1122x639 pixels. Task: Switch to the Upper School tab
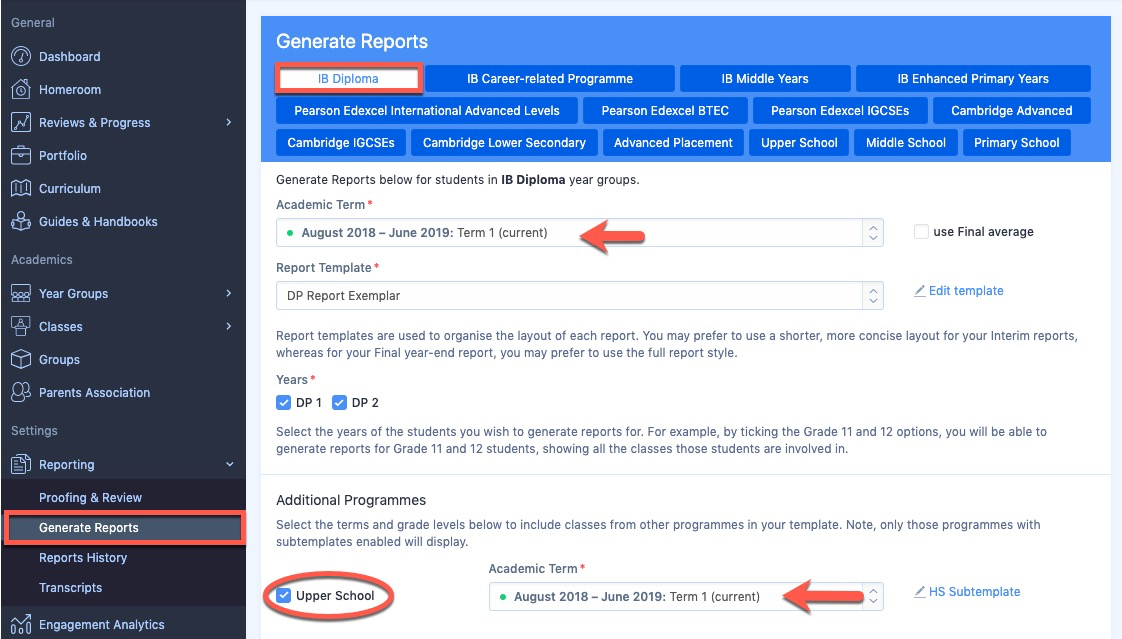coord(799,142)
